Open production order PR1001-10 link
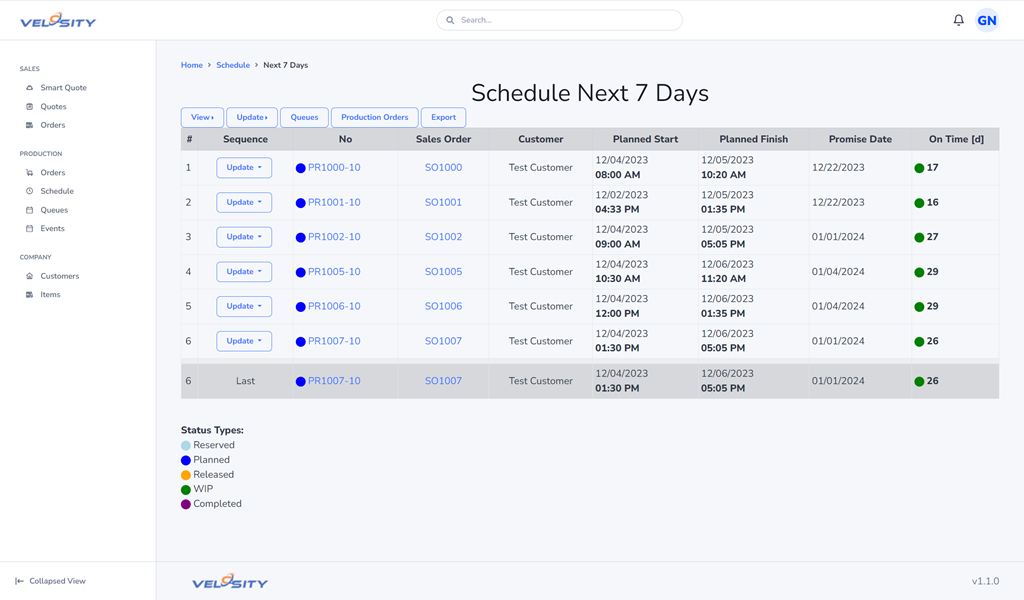 [334, 202]
